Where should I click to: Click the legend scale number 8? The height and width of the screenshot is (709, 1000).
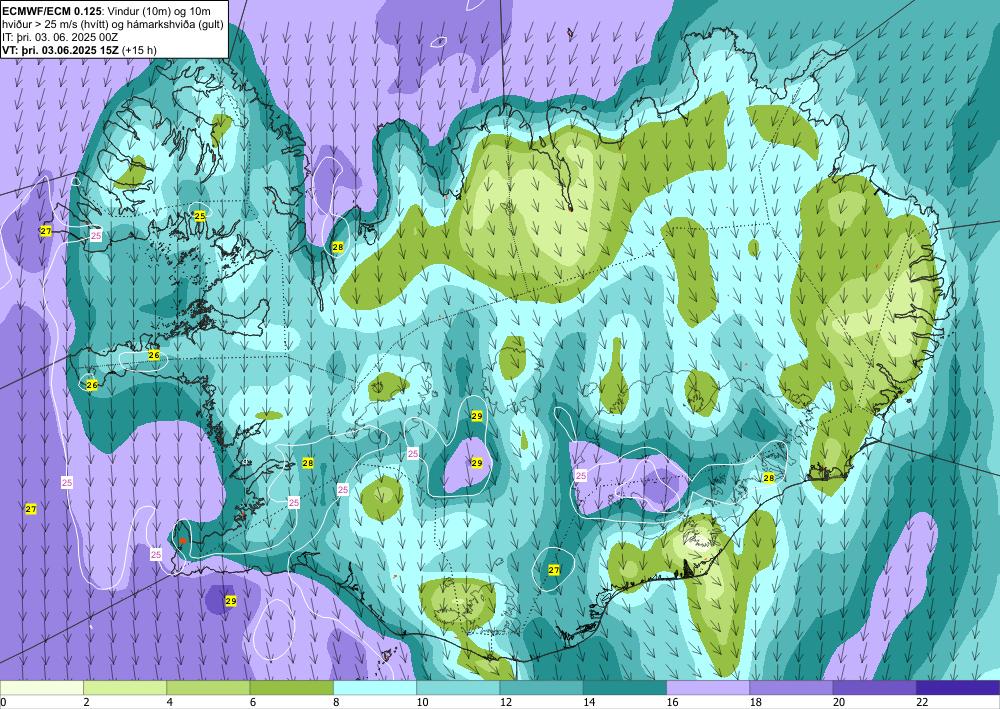click(x=335, y=702)
